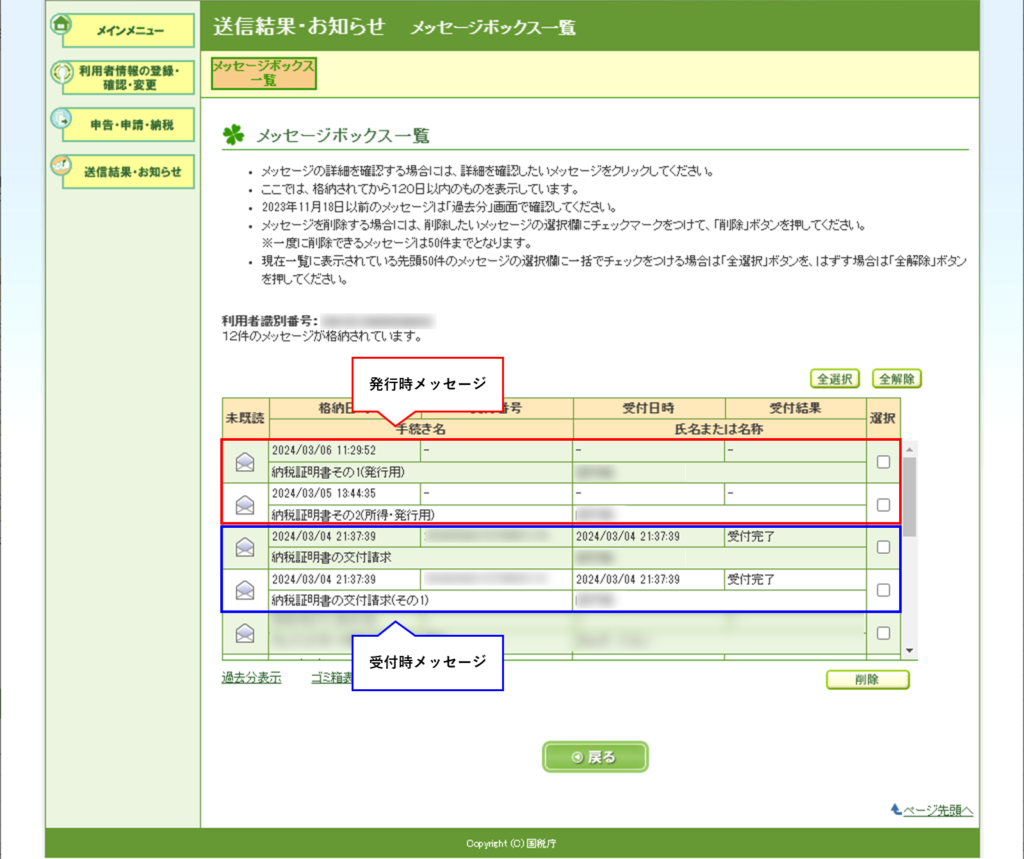Click the 削除 button
The height and width of the screenshot is (859, 1024).
coord(867,680)
